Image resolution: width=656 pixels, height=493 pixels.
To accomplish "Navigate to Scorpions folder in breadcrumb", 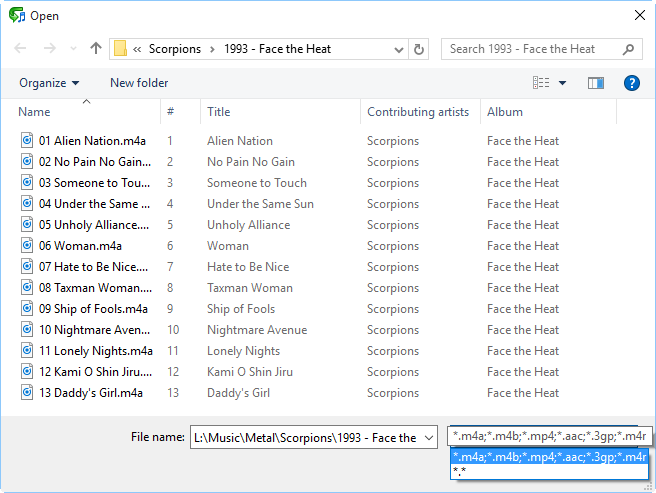I will pos(175,49).
